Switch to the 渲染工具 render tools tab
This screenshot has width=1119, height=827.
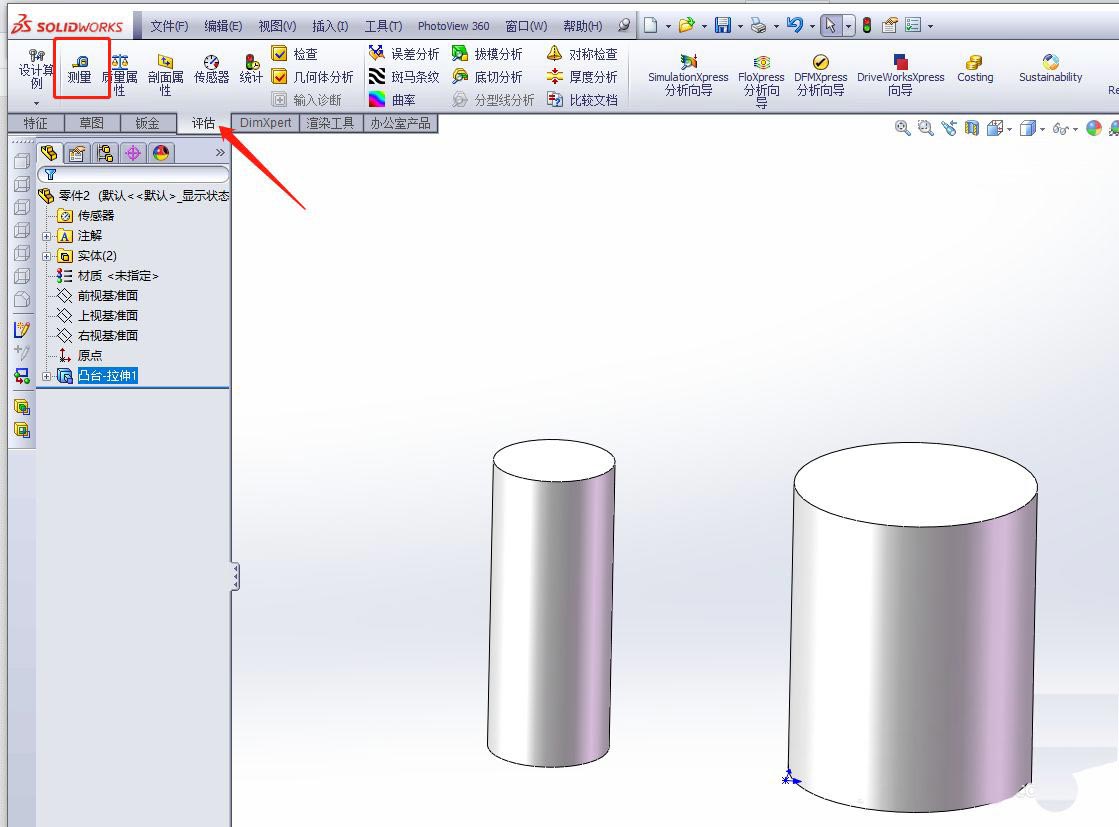(330, 123)
